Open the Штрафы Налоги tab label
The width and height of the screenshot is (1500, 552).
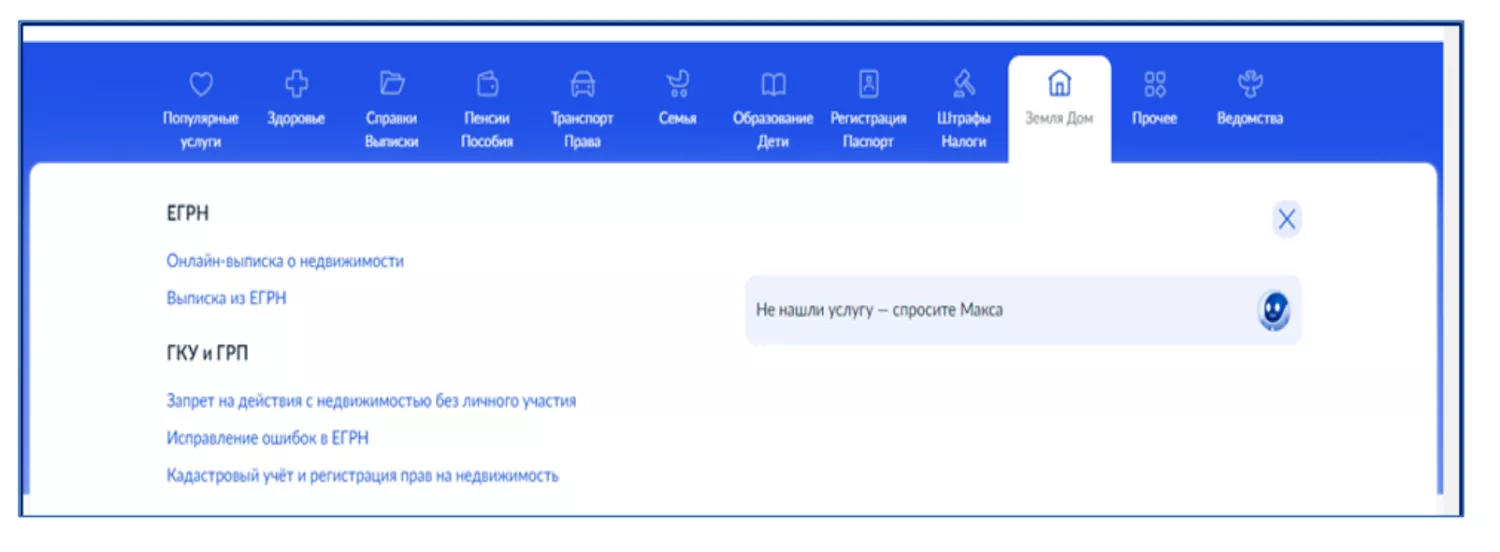pos(964,130)
